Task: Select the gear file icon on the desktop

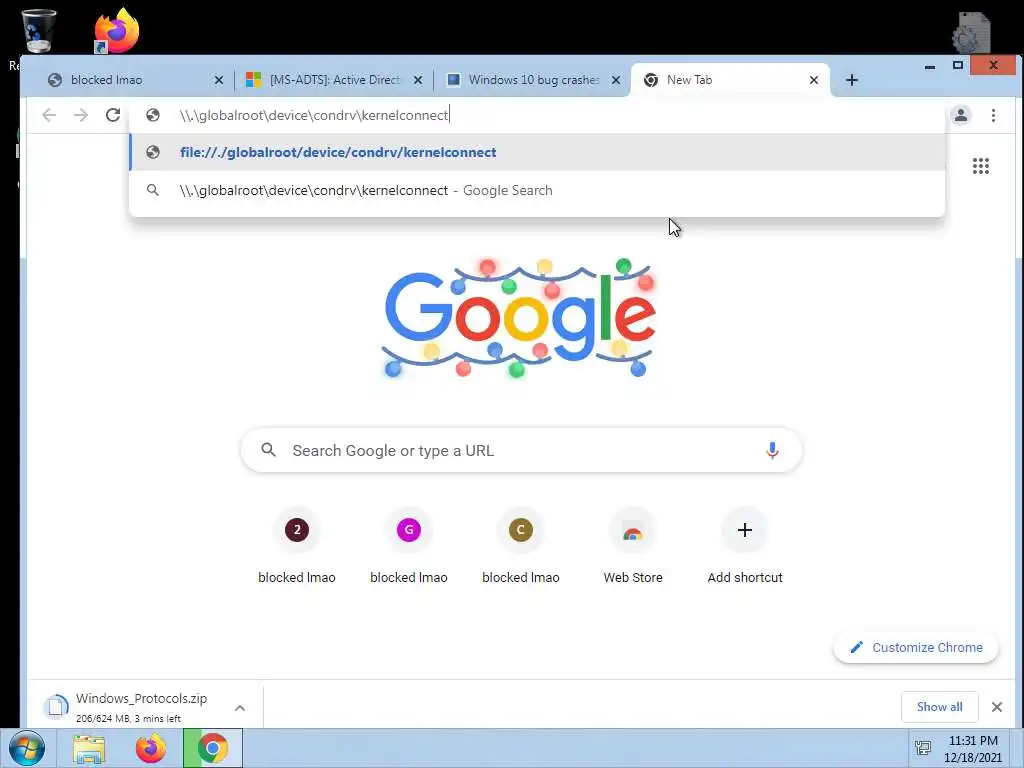Action: [972, 33]
